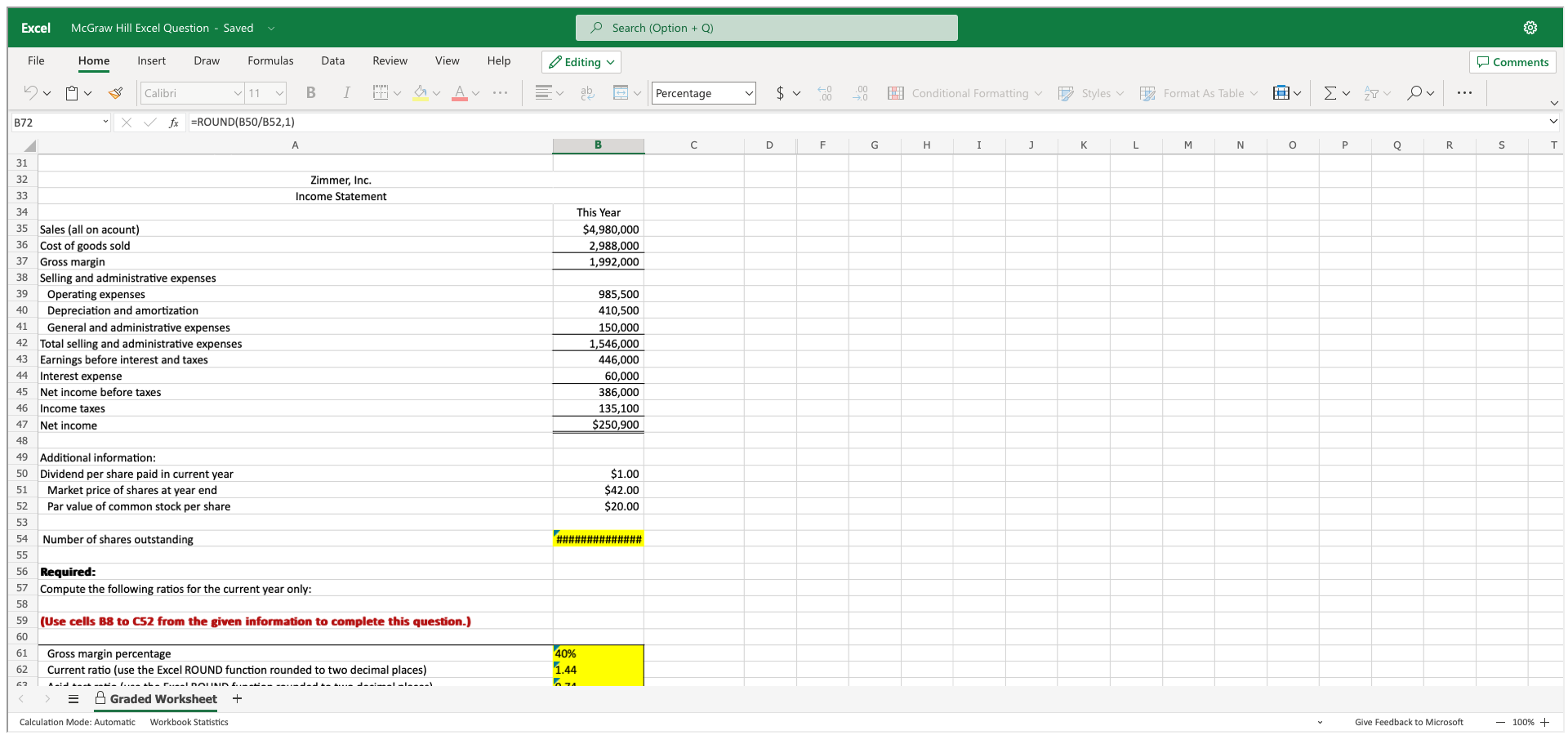
Task: Click the formula cancel X icon
Action: point(127,123)
